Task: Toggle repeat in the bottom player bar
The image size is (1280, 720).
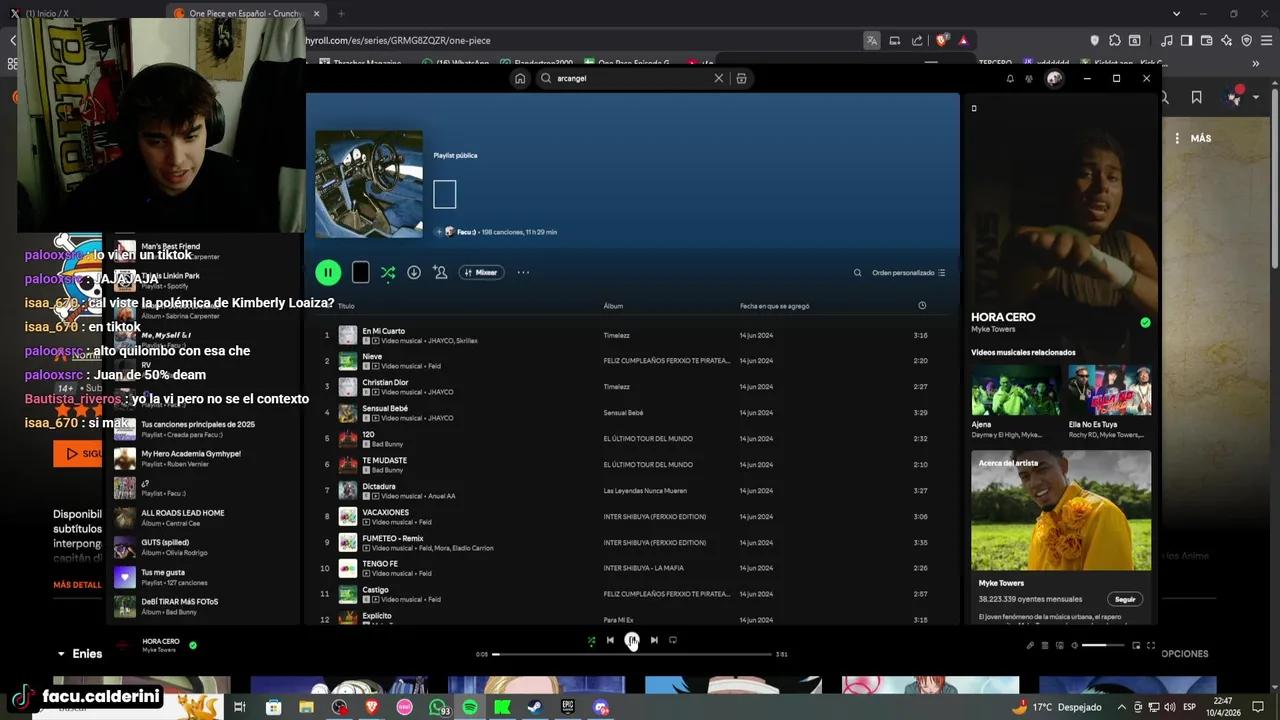Action: (673, 640)
